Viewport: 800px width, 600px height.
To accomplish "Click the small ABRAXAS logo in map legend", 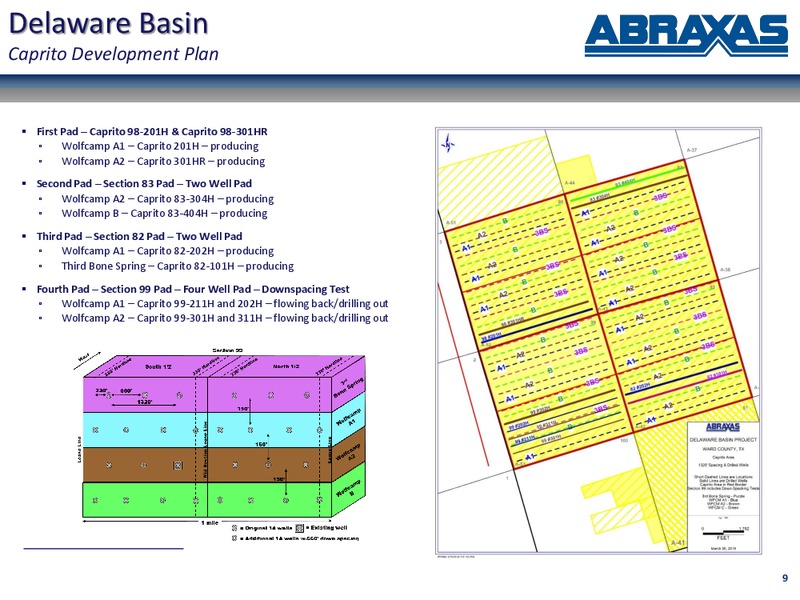I will click(x=722, y=427).
